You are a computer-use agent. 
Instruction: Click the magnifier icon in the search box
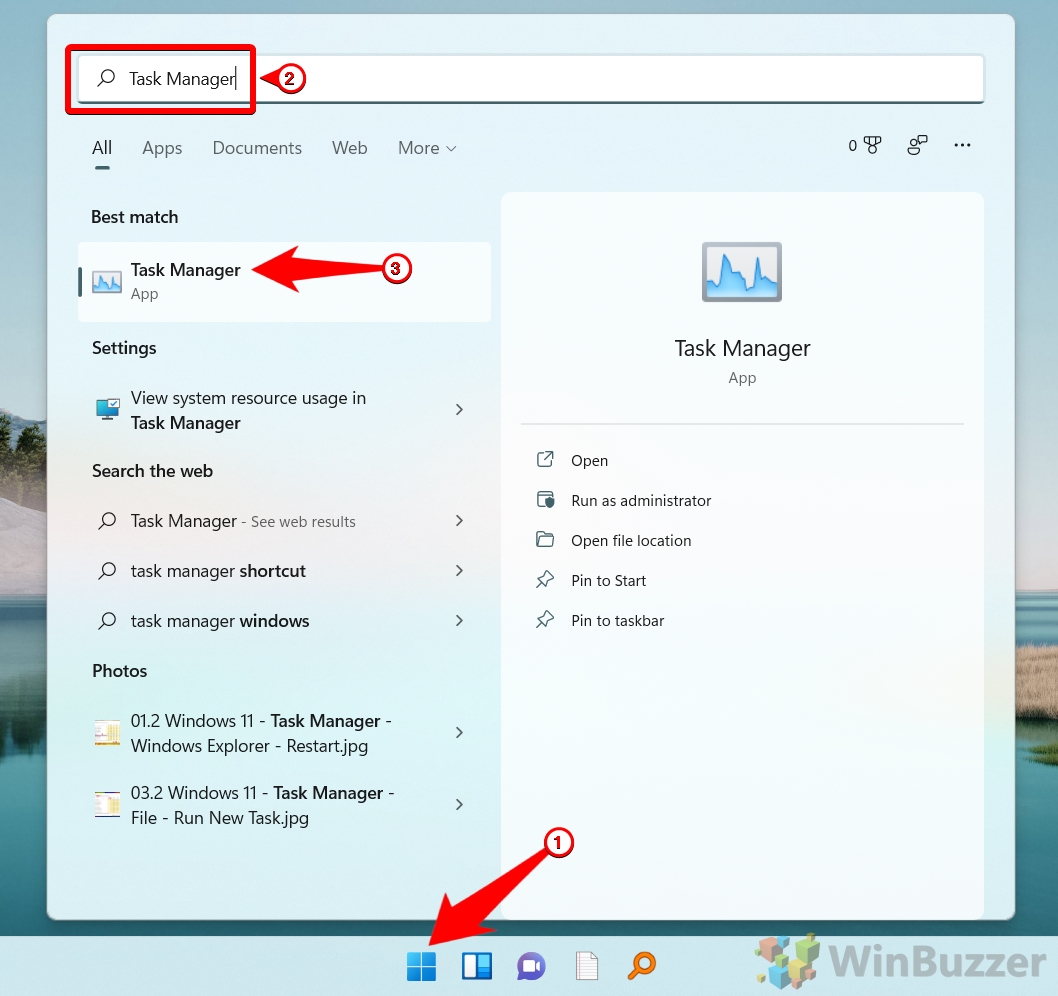[x=106, y=78]
